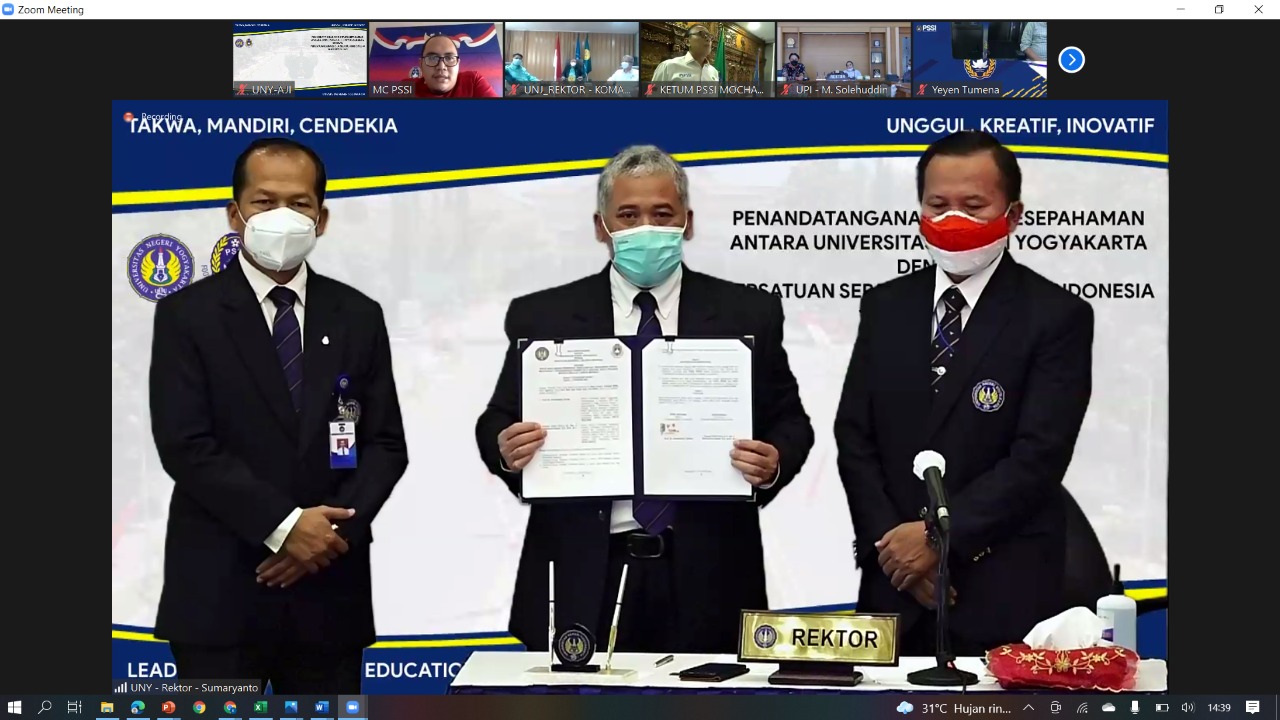
Task: Show next participants with the blue arrow
Action: (1071, 60)
